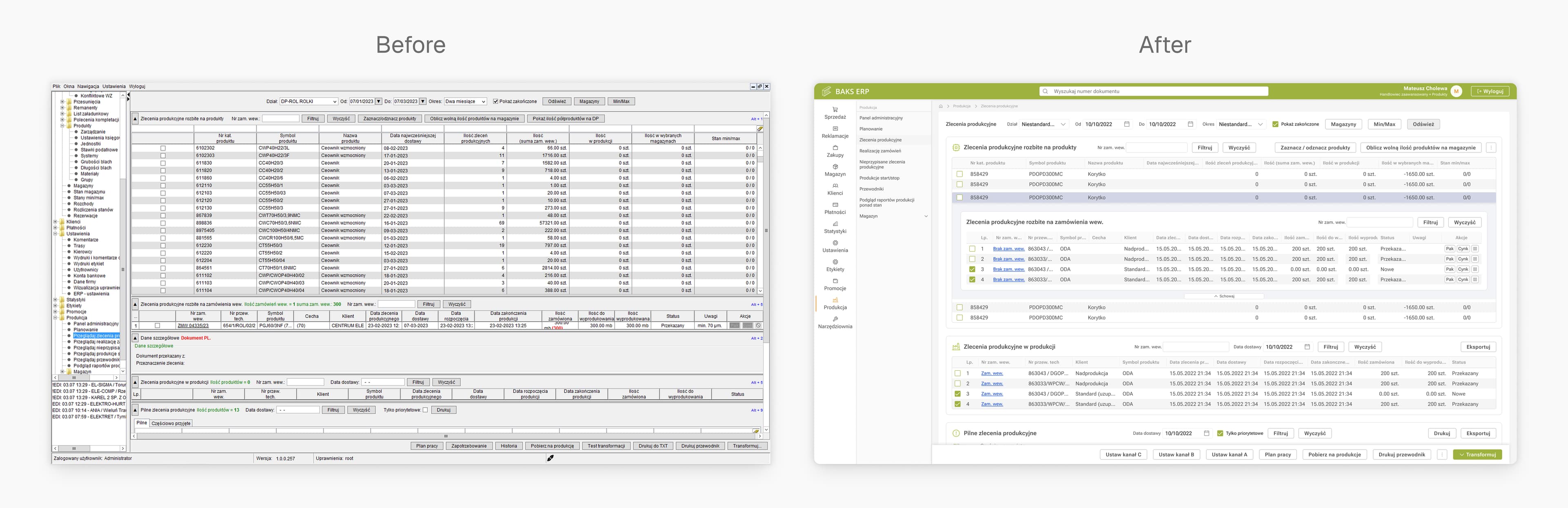1568x508 pixels.
Task: Open Reklamacje icon in After sidebar
Action: pos(835,128)
